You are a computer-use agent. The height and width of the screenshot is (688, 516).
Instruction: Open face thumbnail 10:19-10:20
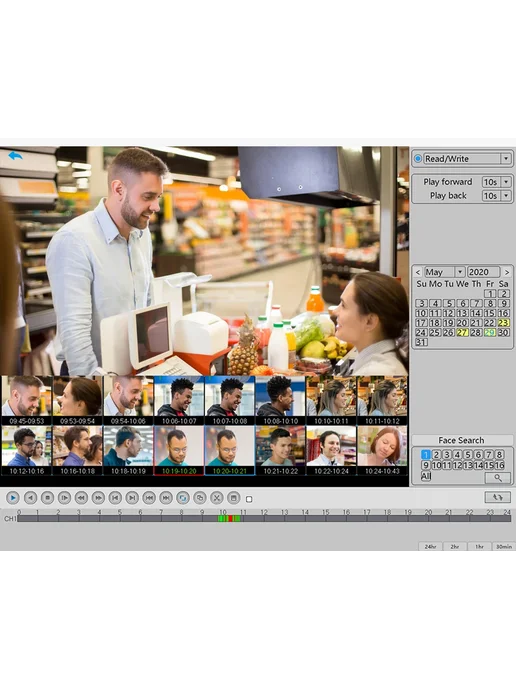click(x=179, y=451)
